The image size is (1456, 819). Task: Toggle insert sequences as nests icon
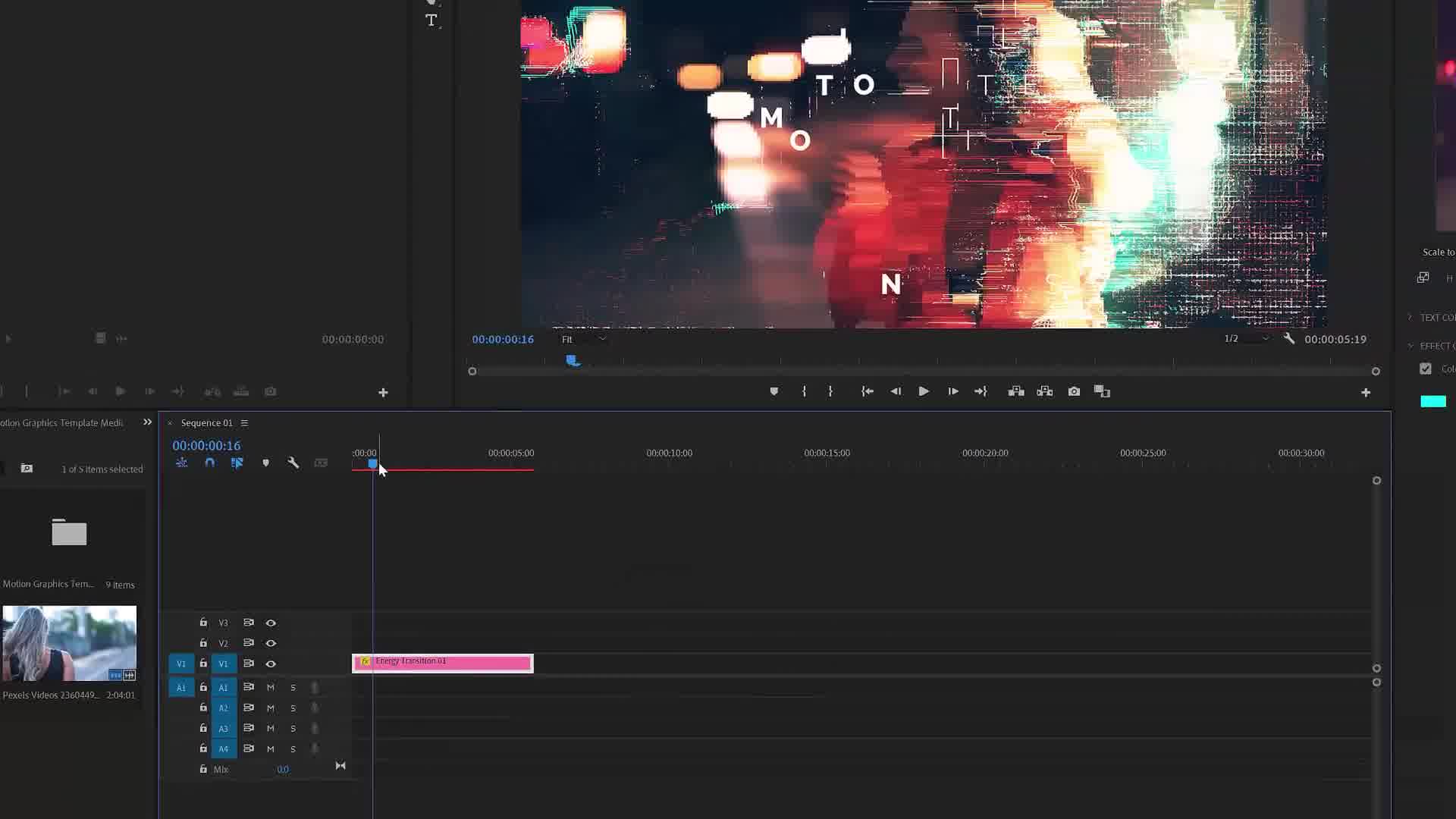pyautogui.click(x=181, y=463)
